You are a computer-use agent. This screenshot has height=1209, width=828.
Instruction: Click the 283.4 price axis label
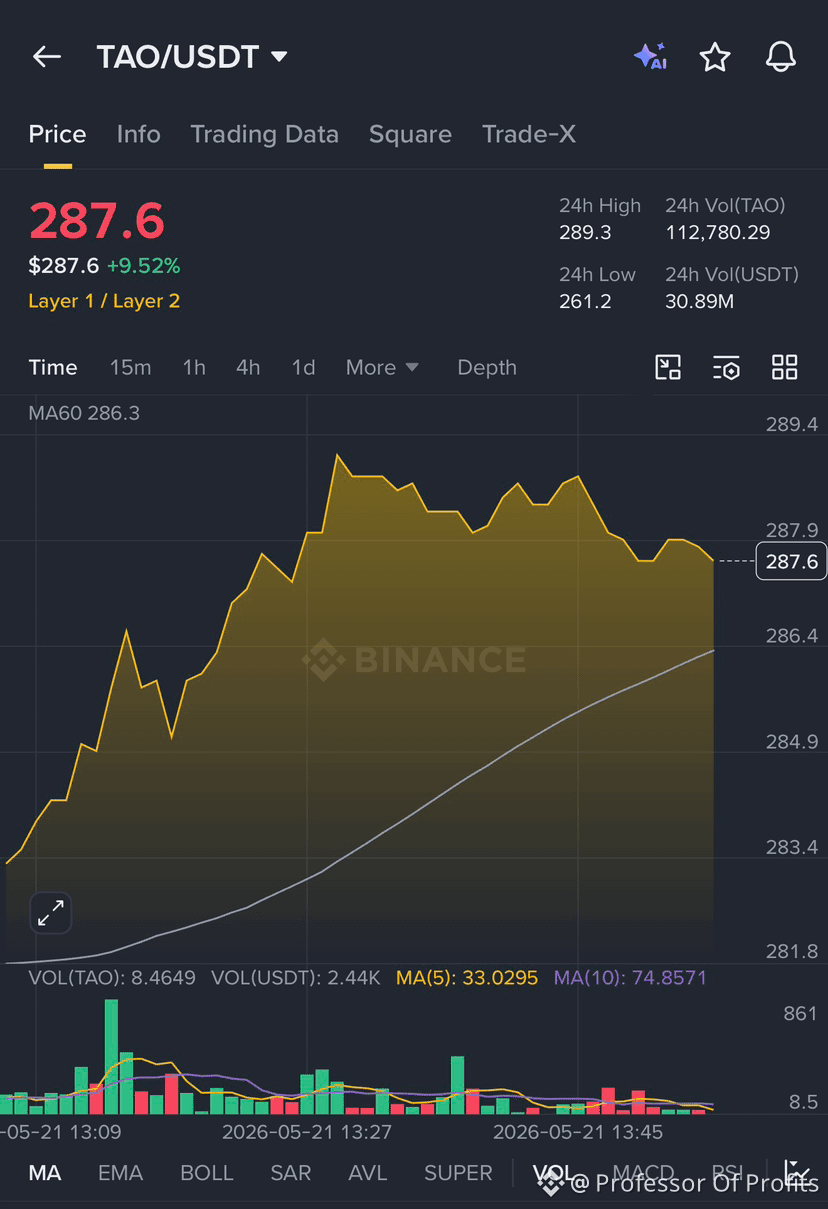point(791,847)
